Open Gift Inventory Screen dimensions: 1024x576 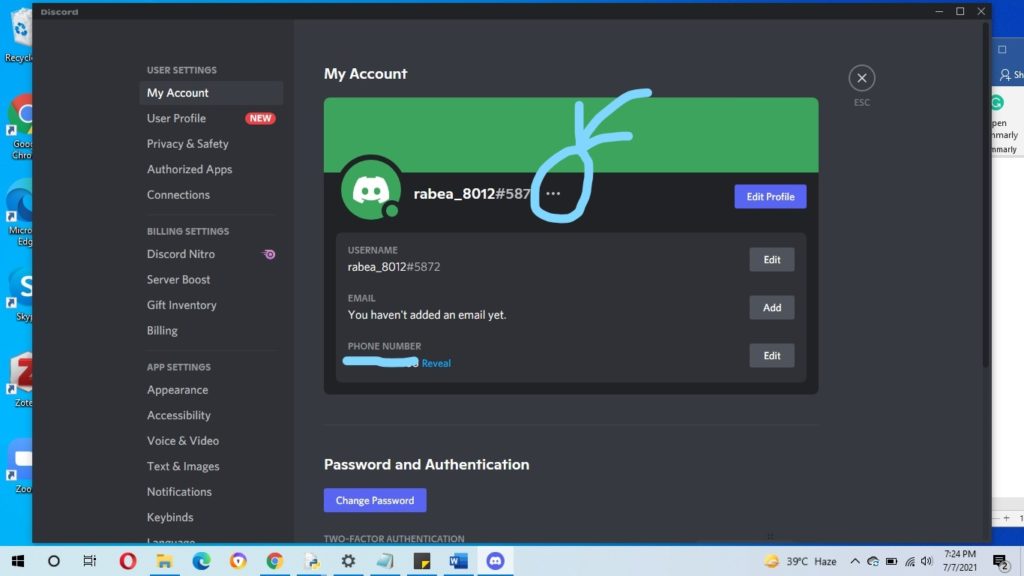pyautogui.click(x=211, y=305)
